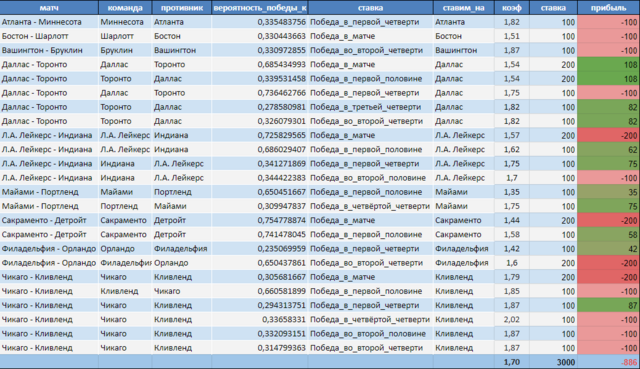Click the coefficient cell 1,79
640x369 pixels.
click(512, 277)
